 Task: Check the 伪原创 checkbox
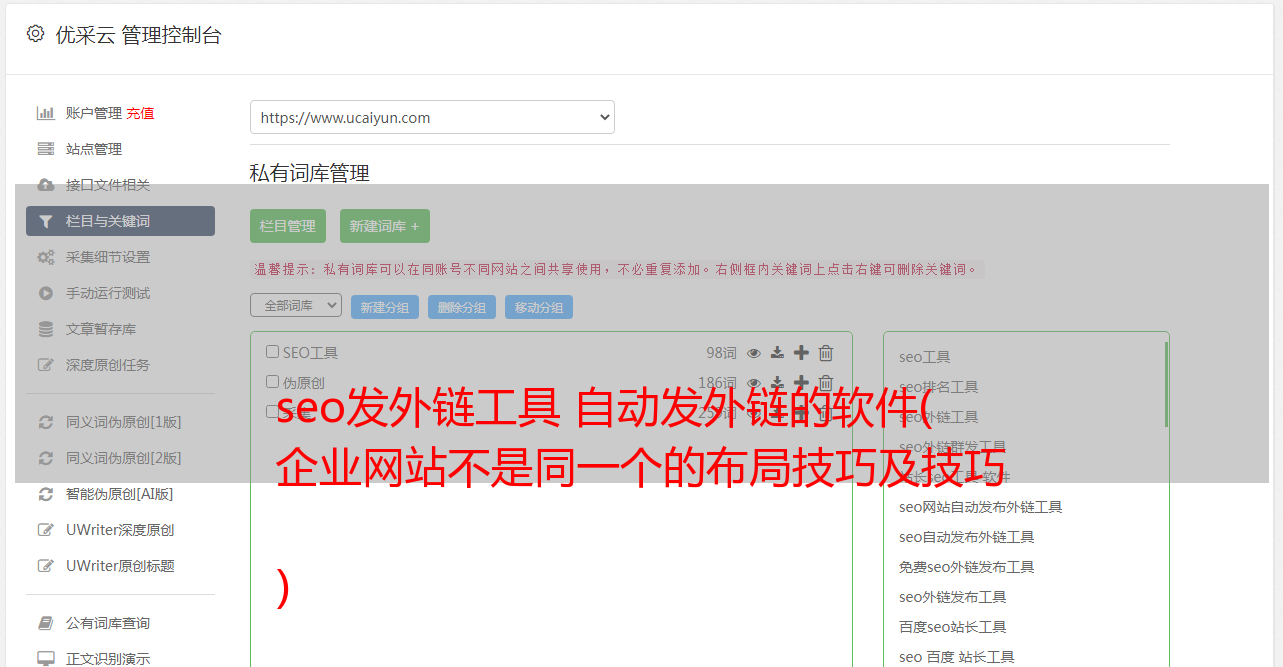coord(272,382)
